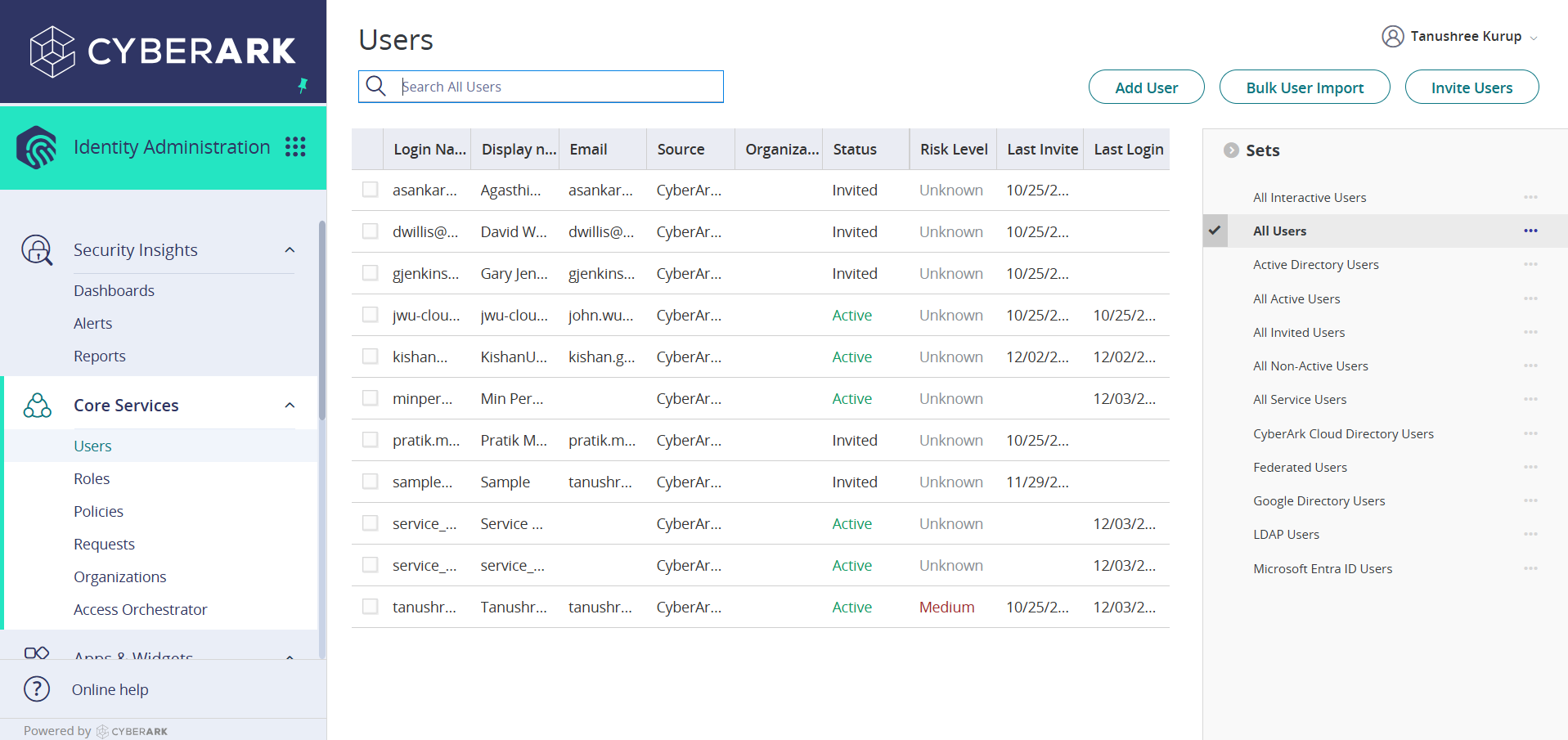Image resolution: width=1568 pixels, height=740 pixels.
Task: Open options menu for Federated Users set
Action: pyautogui.click(x=1530, y=467)
